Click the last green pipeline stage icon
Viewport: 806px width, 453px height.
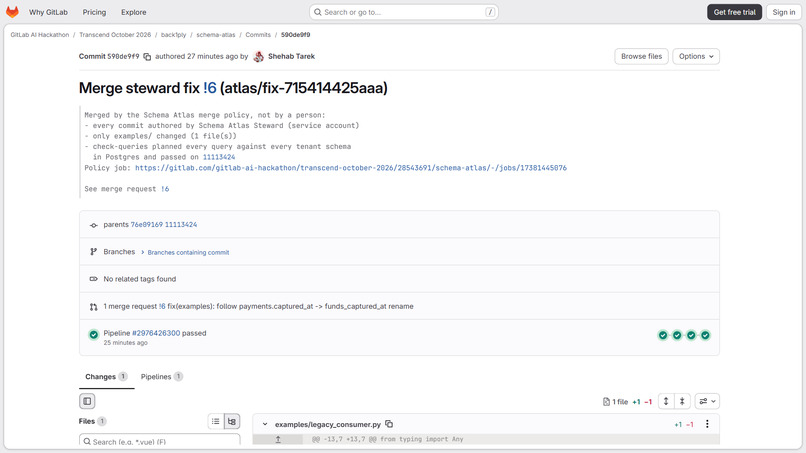tap(705, 335)
